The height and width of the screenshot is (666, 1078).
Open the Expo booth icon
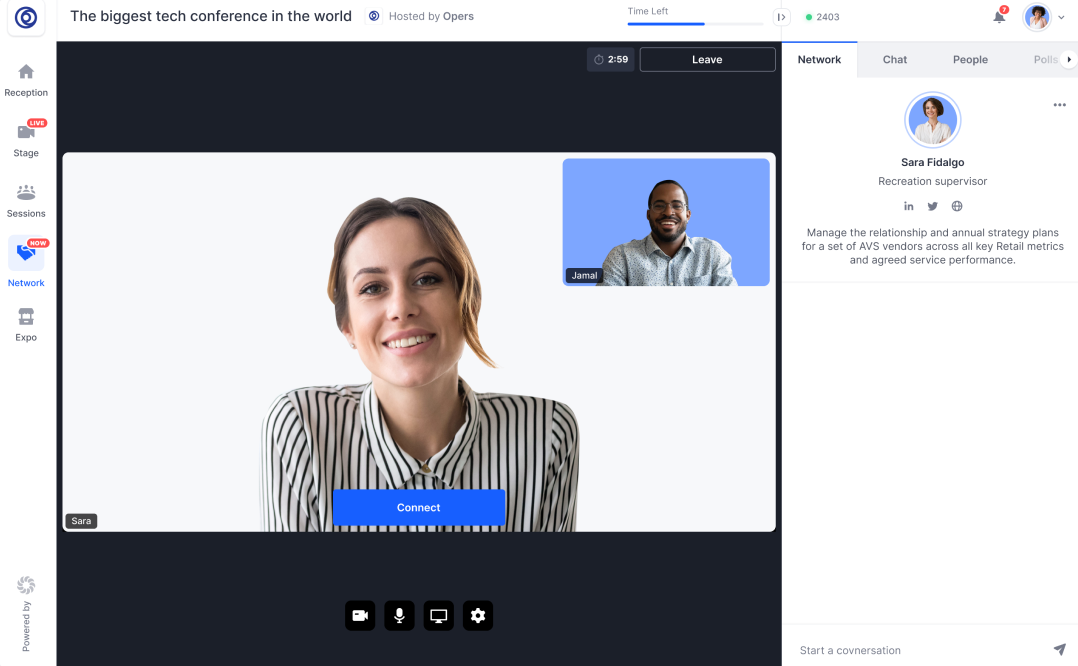pyautogui.click(x=26, y=316)
